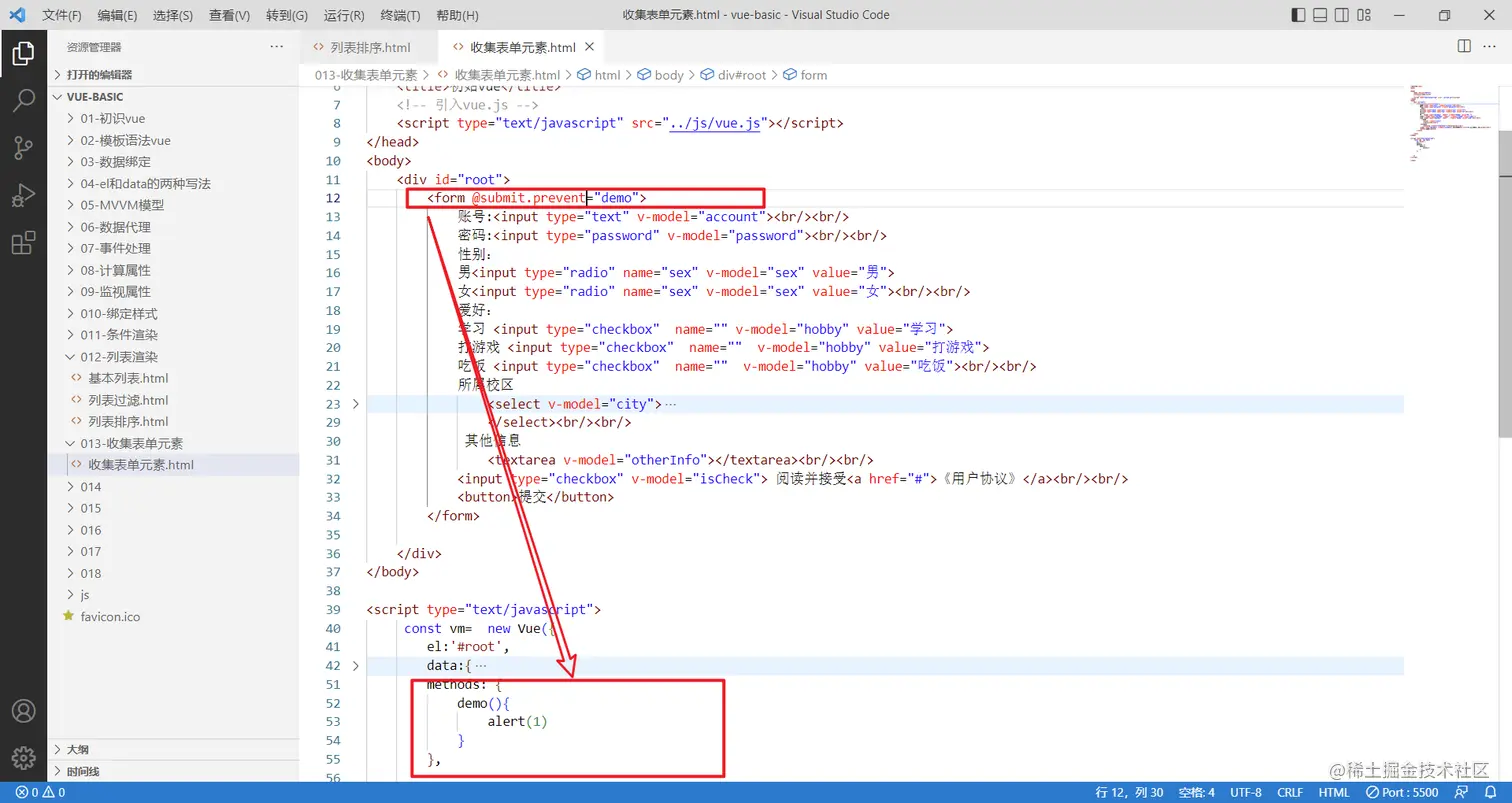Image resolution: width=1512 pixels, height=803 pixels.
Task: Switch to the 列表排序.html tab
Action: tap(370, 47)
